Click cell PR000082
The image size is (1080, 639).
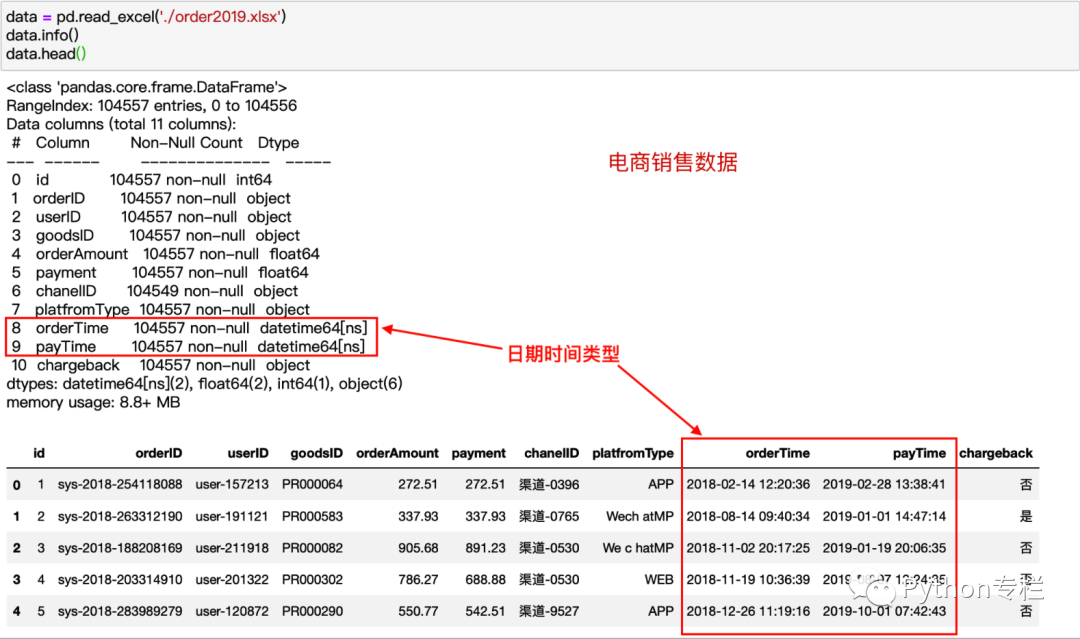312,548
